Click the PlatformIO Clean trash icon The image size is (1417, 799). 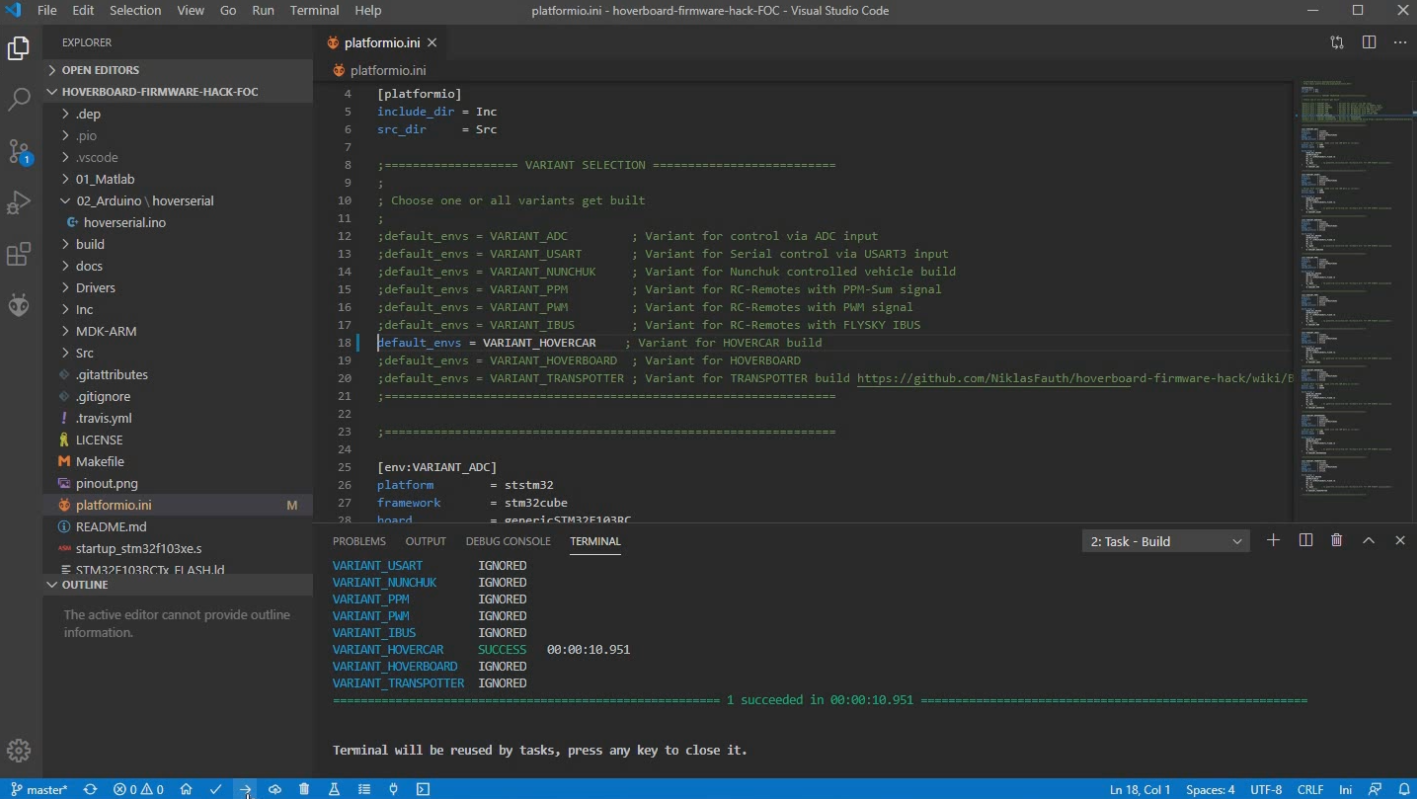click(x=304, y=789)
